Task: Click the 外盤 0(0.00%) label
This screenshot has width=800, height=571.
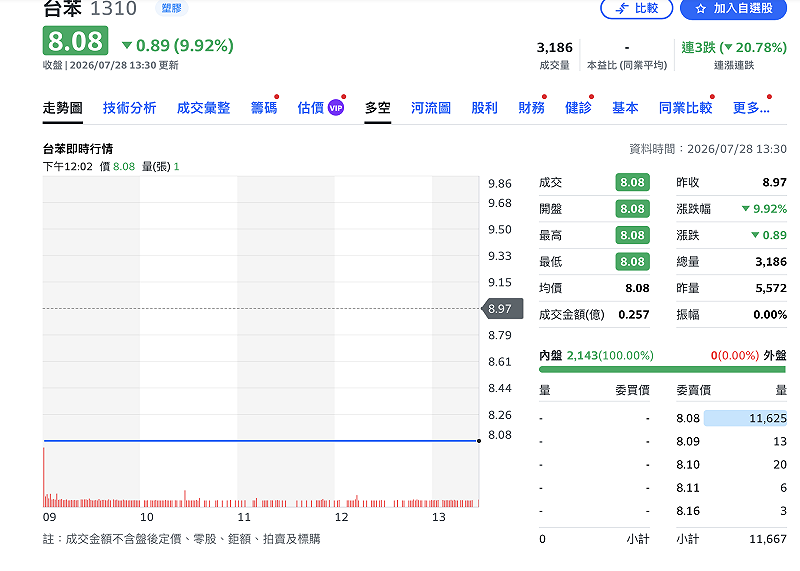Action: 748,356
